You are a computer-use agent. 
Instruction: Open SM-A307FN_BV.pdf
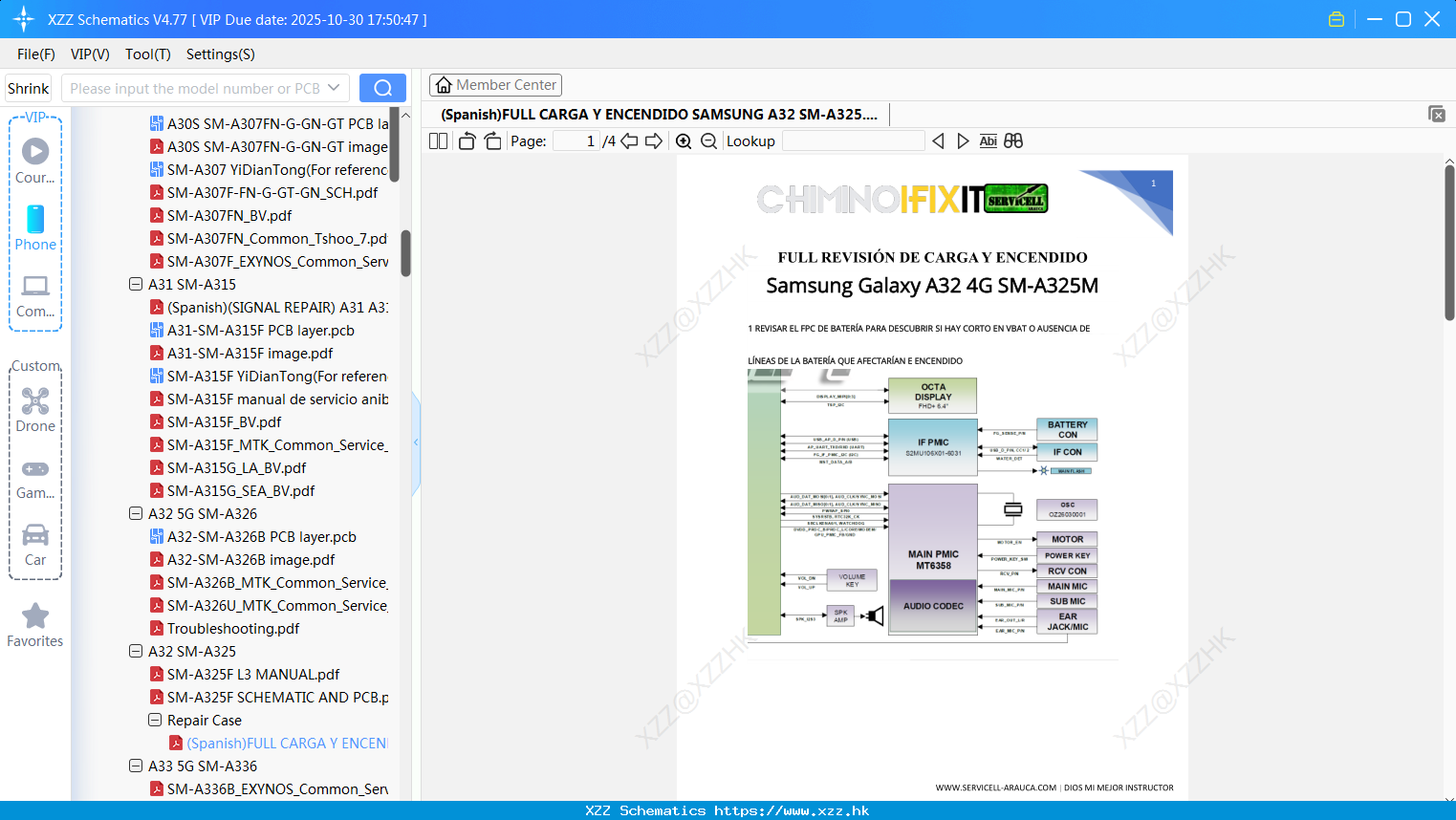pyautogui.click(x=221, y=215)
